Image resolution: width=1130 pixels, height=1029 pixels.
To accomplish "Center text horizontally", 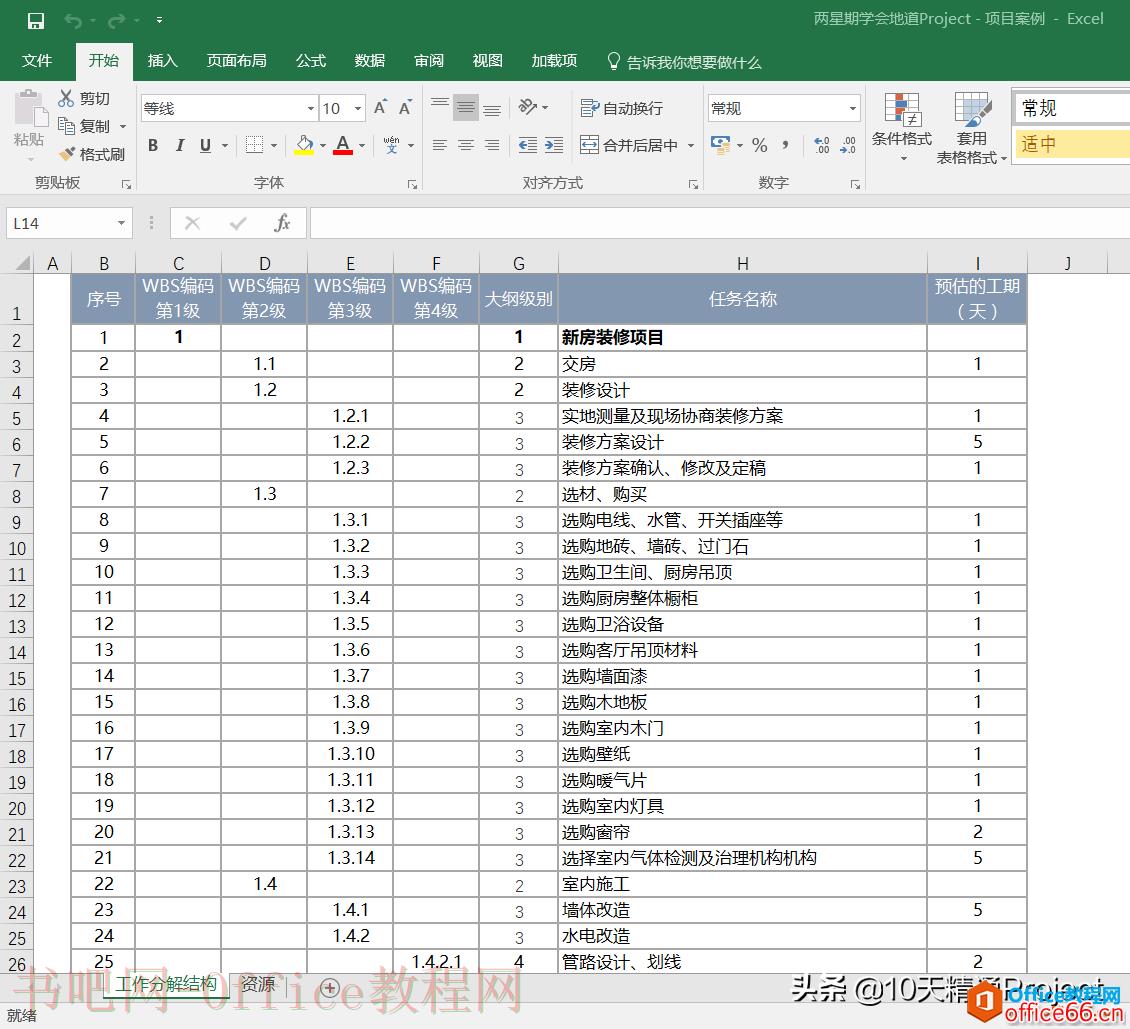I will click(466, 146).
